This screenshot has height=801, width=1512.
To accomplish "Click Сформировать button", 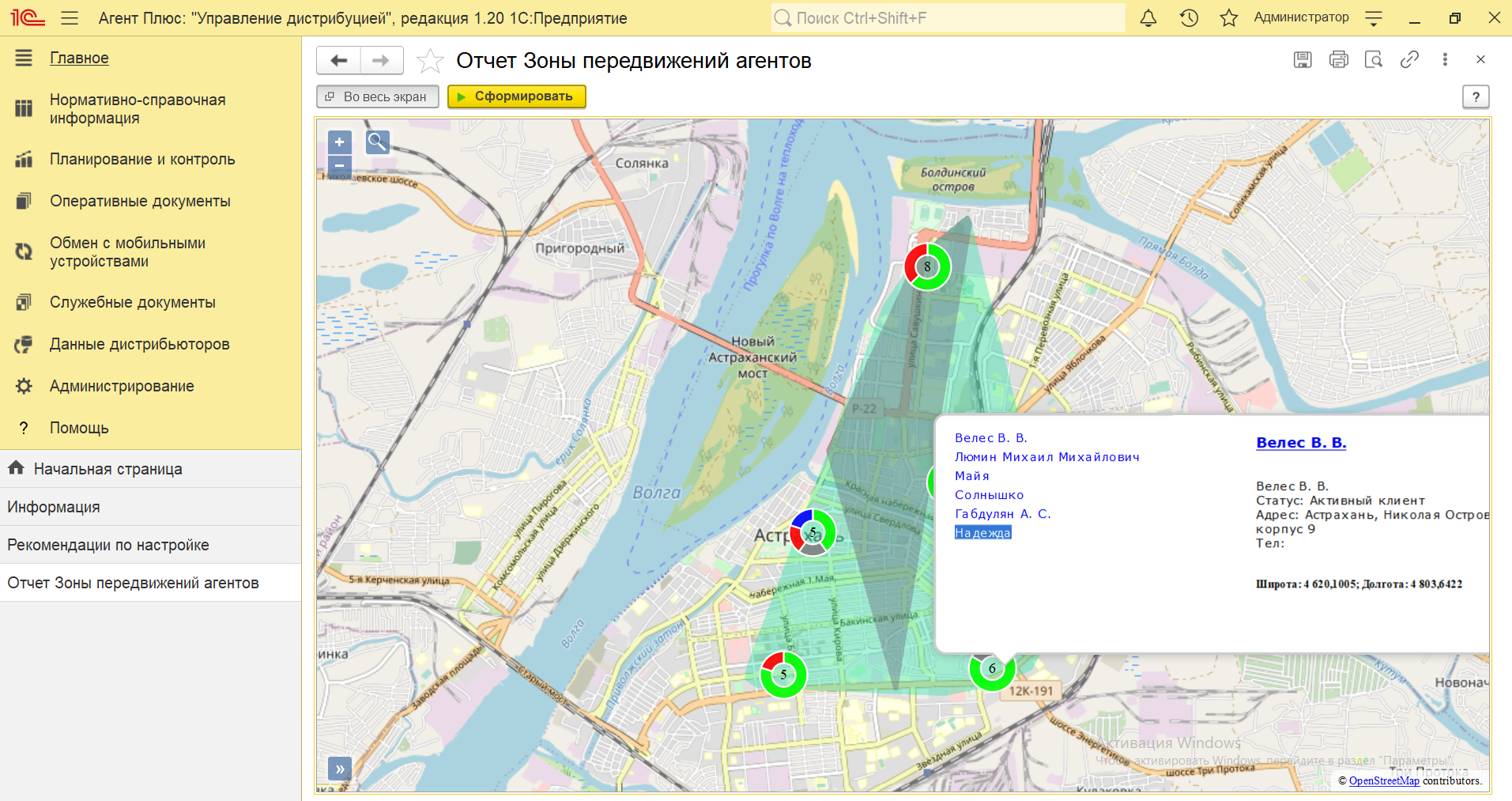I will pyautogui.click(x=516, y=96).
